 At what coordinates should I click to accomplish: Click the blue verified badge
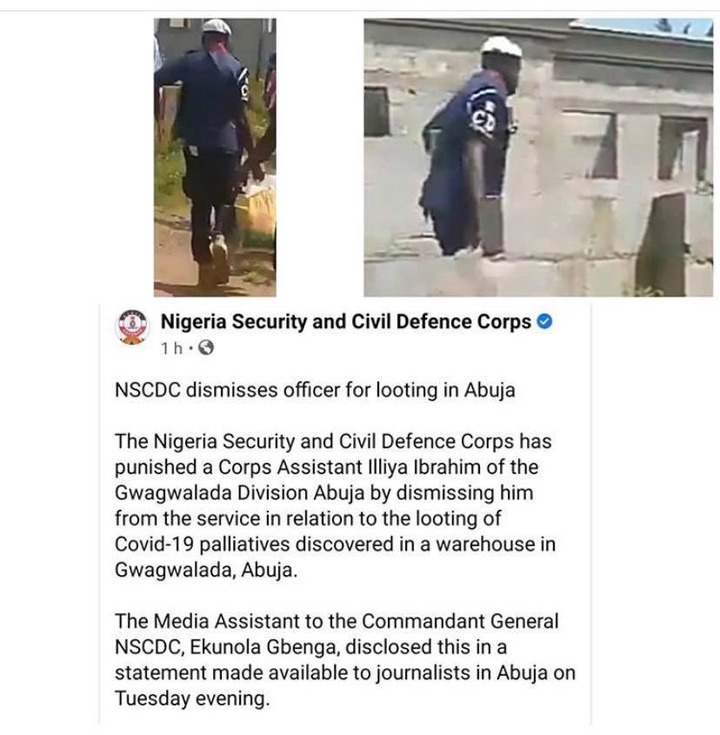pyautogui.click(x=544, y=322)
